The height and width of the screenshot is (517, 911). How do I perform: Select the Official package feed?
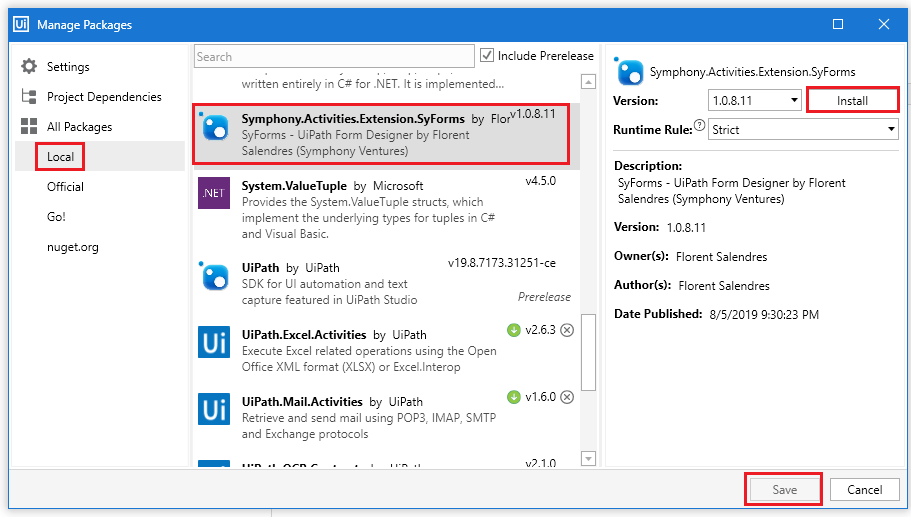(x=65, y=187)
